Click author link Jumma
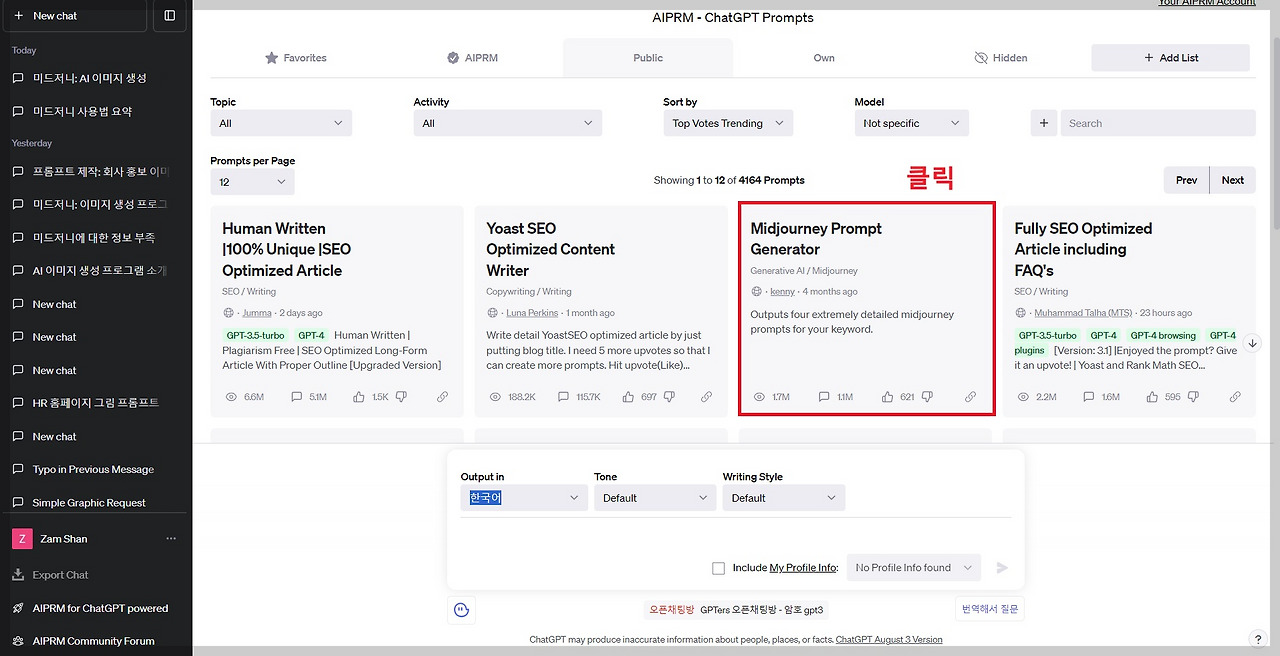Viewport: 1280px width, 656px height. 257,313
